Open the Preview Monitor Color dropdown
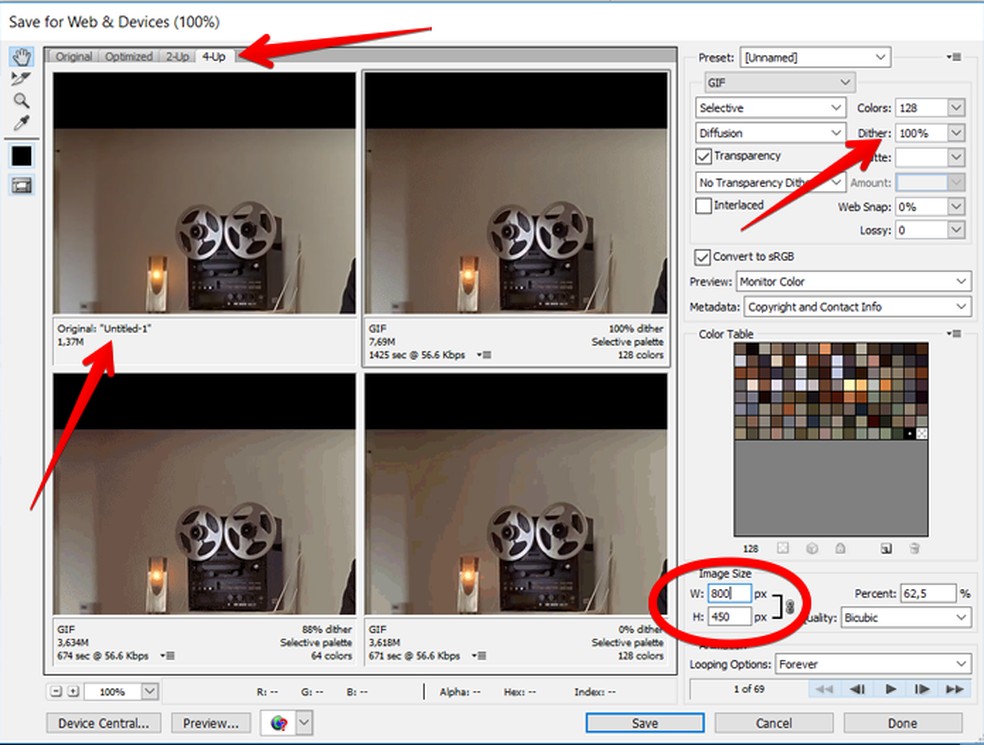This screenshot has width=984, height=745. (x=853, y=281)
